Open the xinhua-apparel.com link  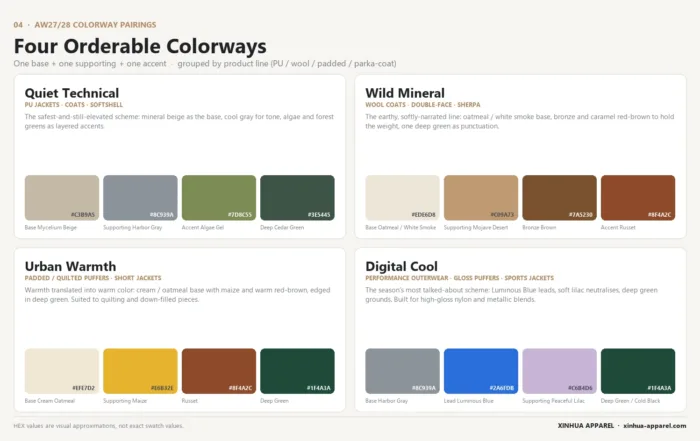point(655,425)
